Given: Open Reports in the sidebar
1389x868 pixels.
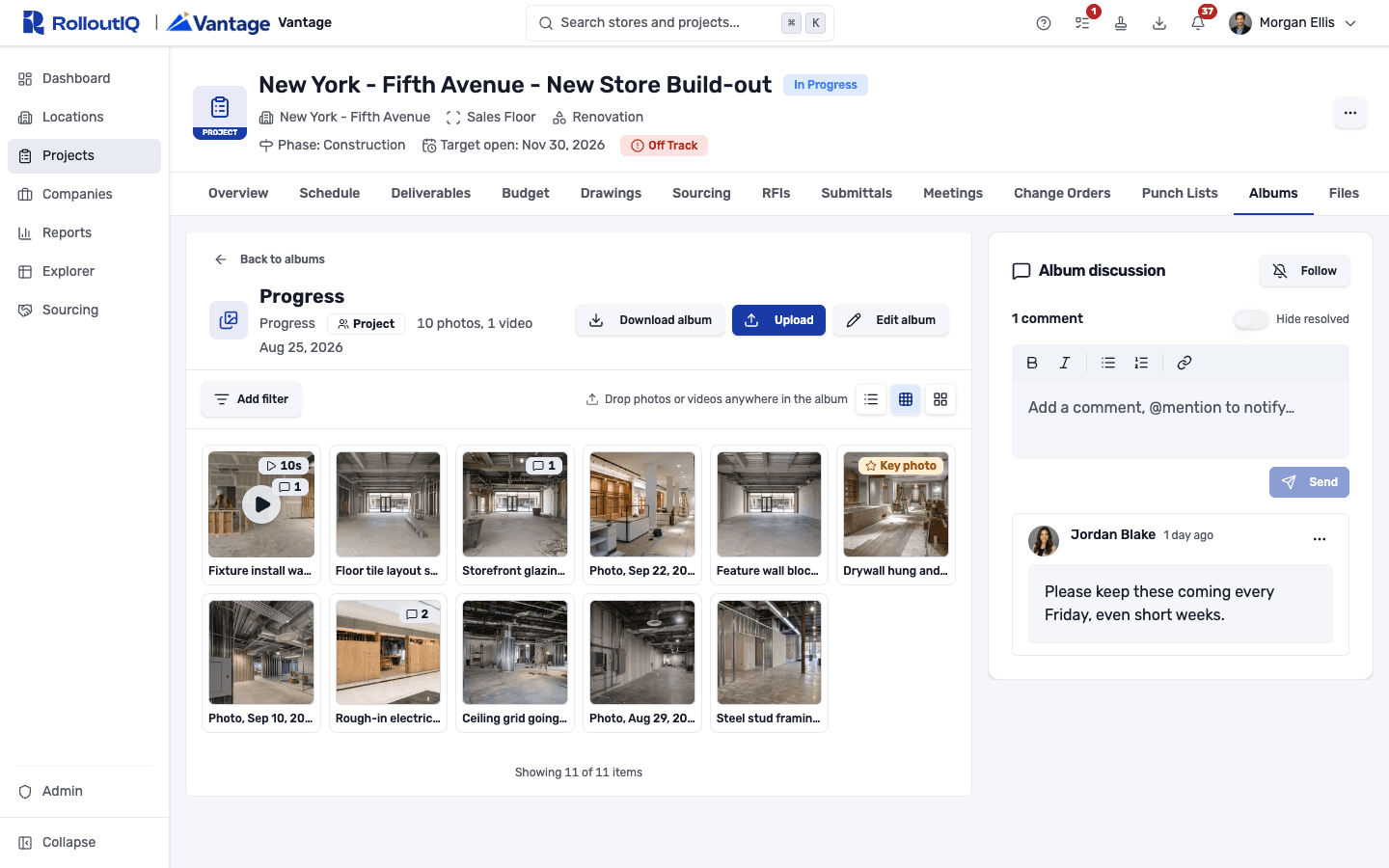Looking at the screenshot, I should 85,232.
